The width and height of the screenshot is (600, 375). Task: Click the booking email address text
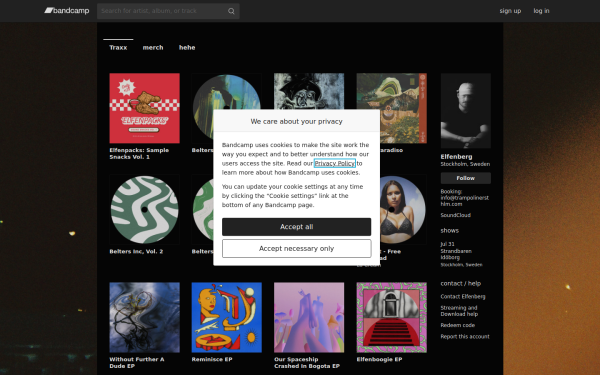[465, 201]
